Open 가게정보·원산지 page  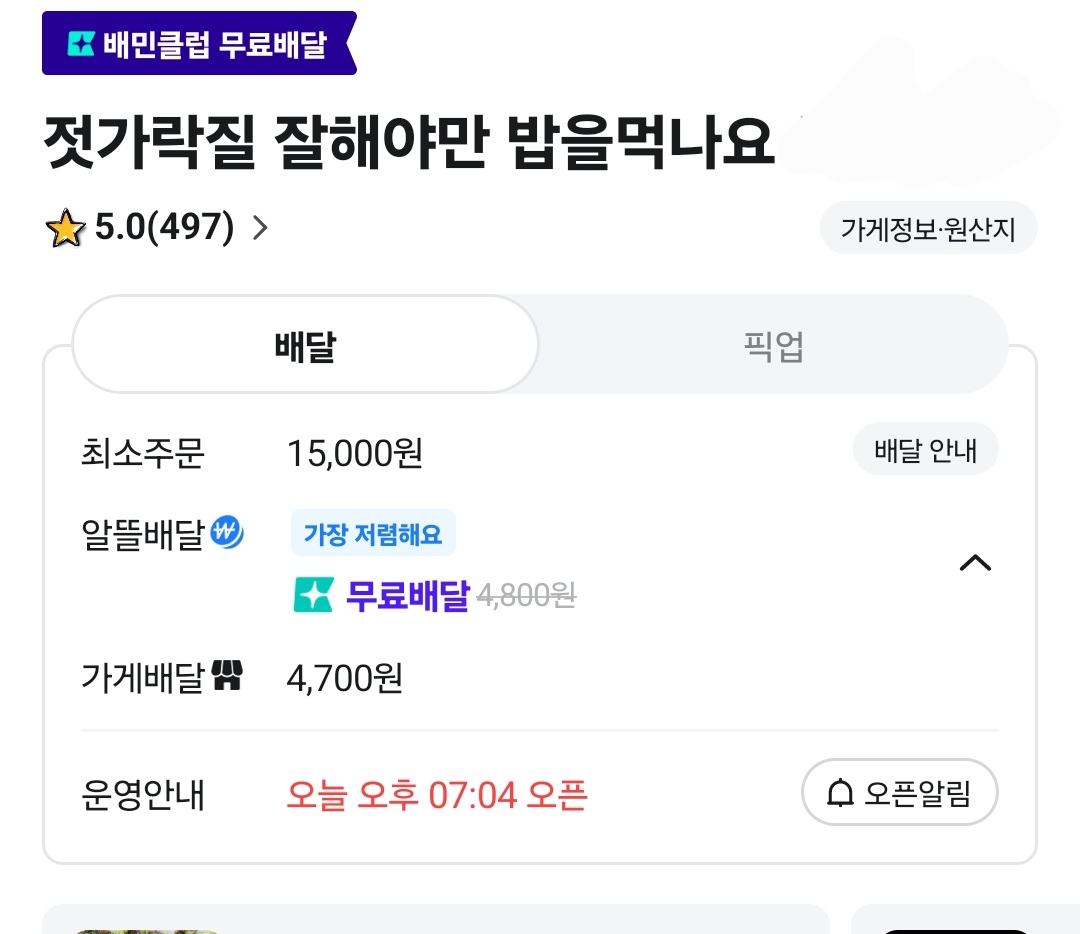pos(928,229)
